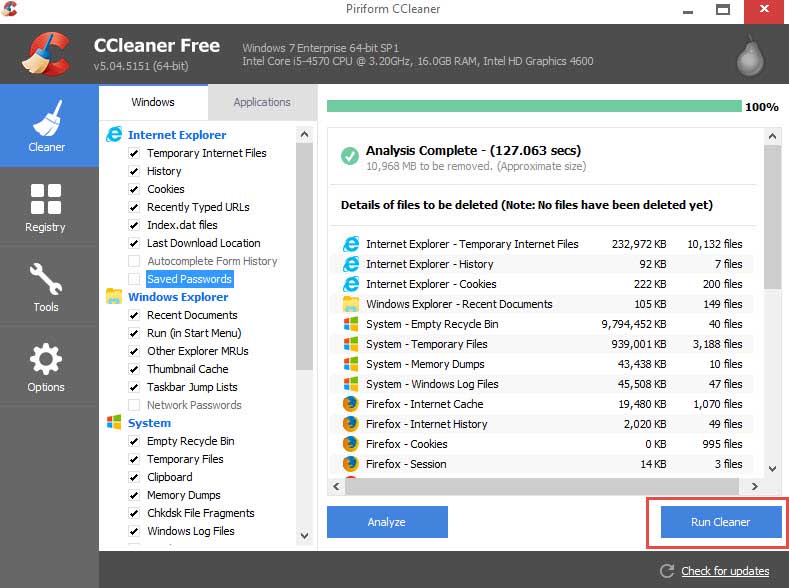
Task: Switch to the Windows tab
Action: (153, 102)
